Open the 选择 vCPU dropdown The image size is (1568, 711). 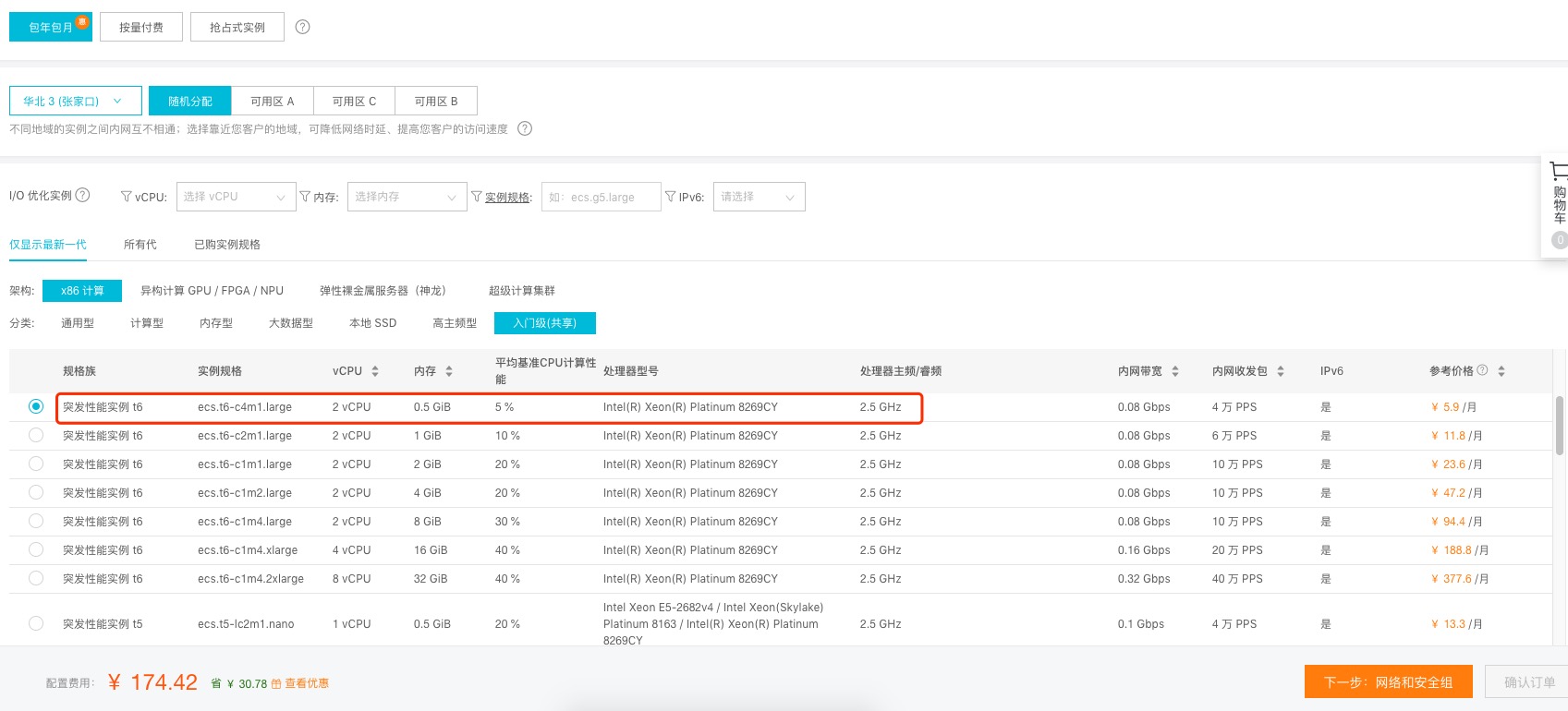[x=236, y=197]
